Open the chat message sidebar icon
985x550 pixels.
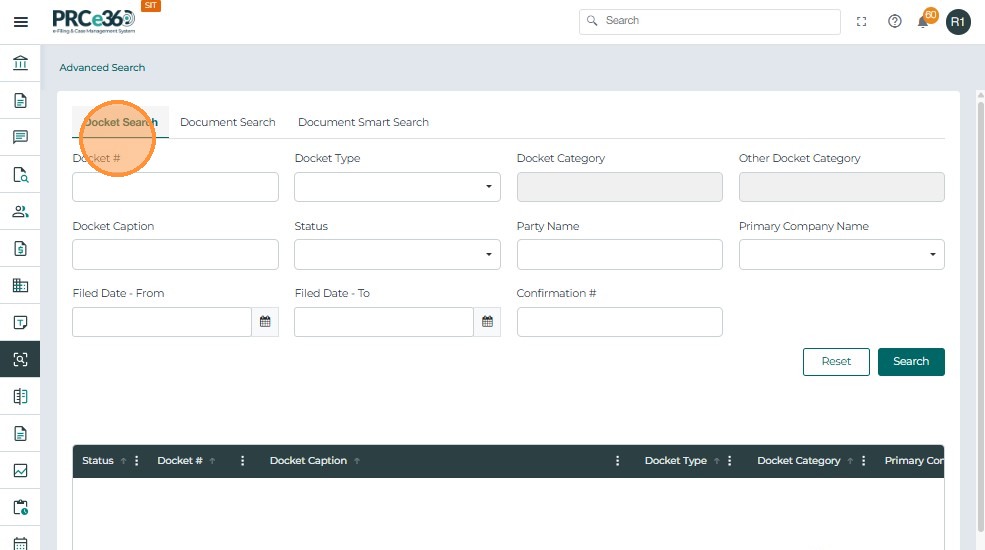point(20,137)
